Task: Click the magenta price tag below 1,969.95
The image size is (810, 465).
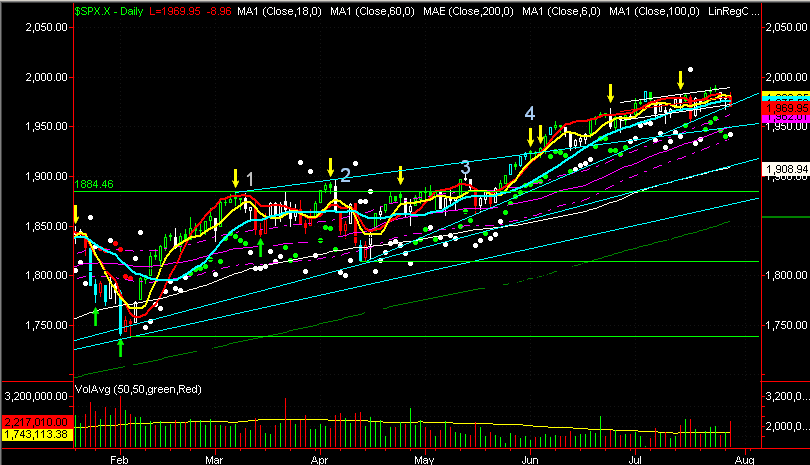Action: [x=786, y=117]
